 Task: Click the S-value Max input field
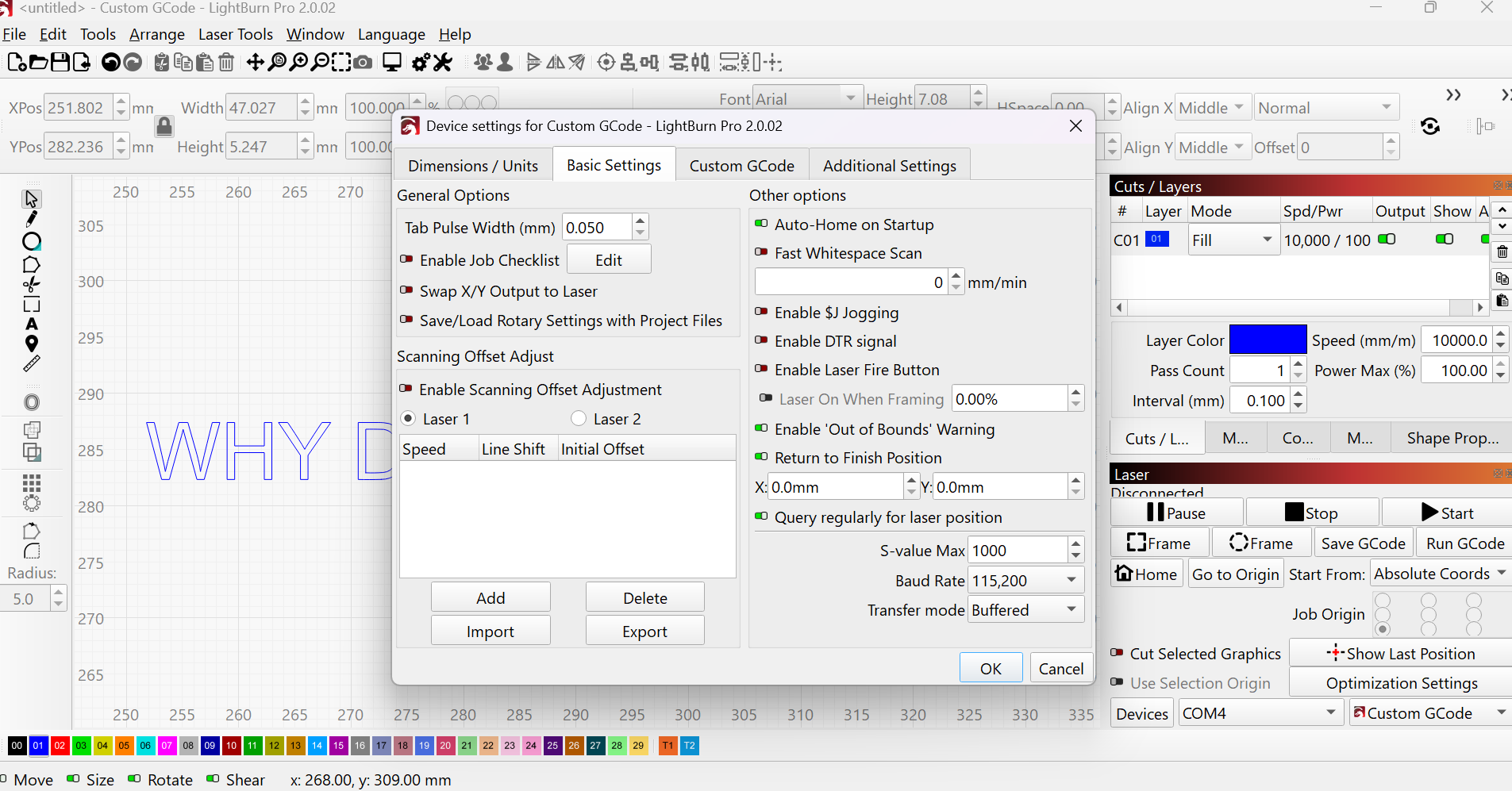[1018, 550]
